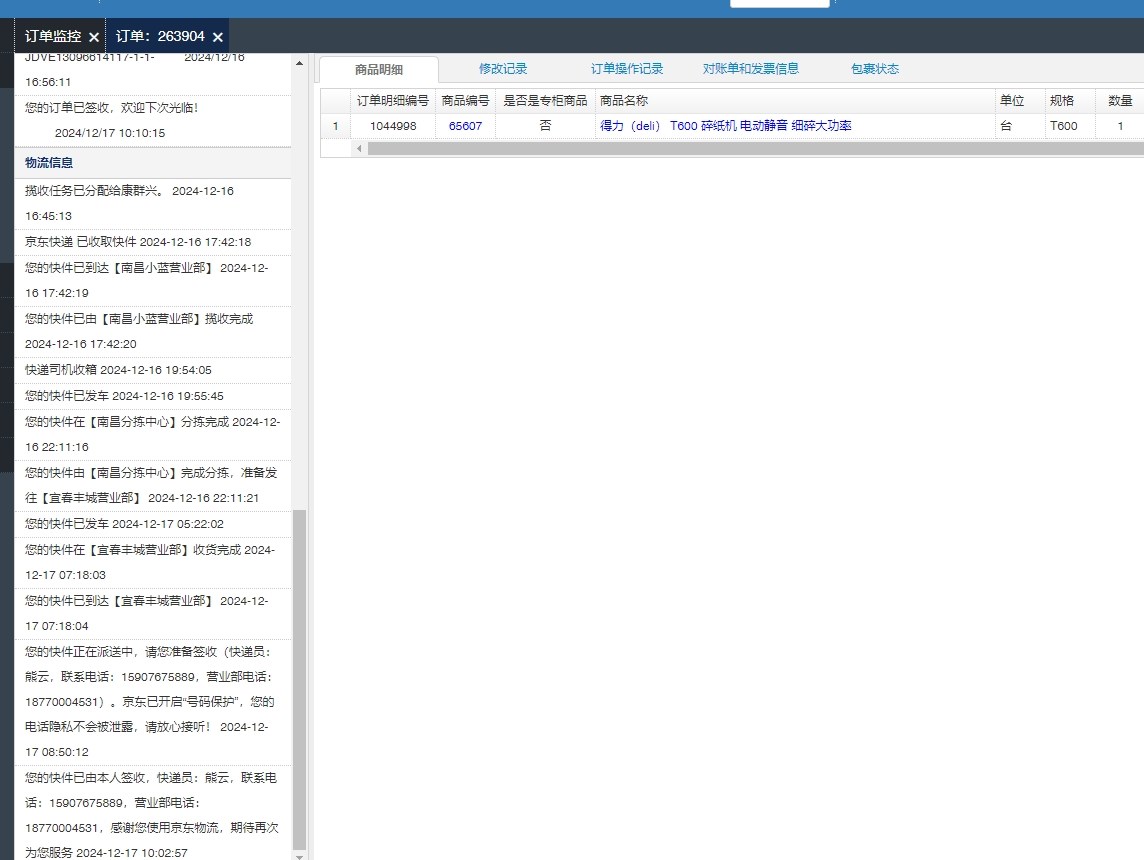Screen dimensions: 1144x860
Task: Close the 订单监控 tab
Action: (94, 37)
